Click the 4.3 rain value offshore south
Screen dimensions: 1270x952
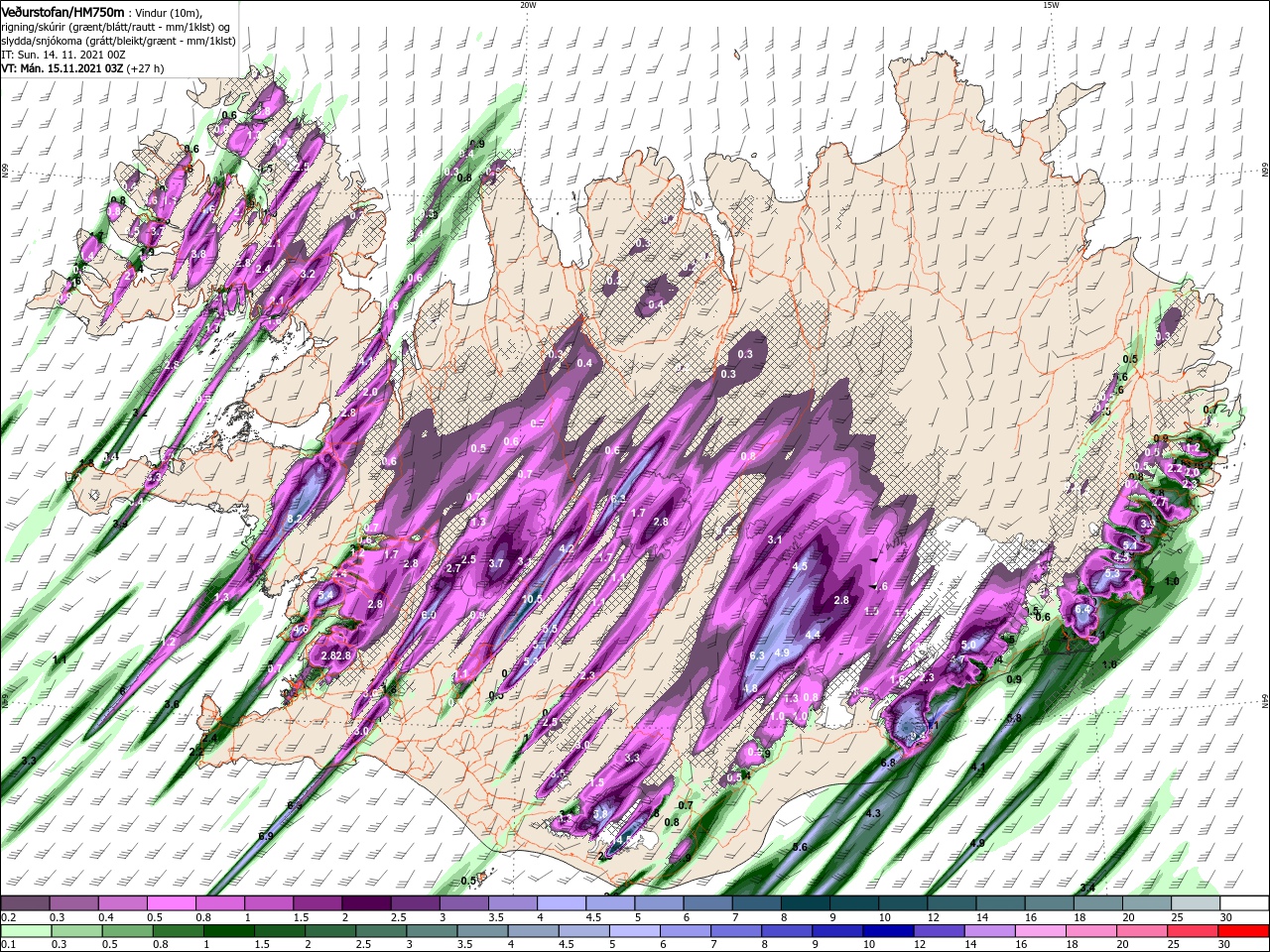[874, 813]
